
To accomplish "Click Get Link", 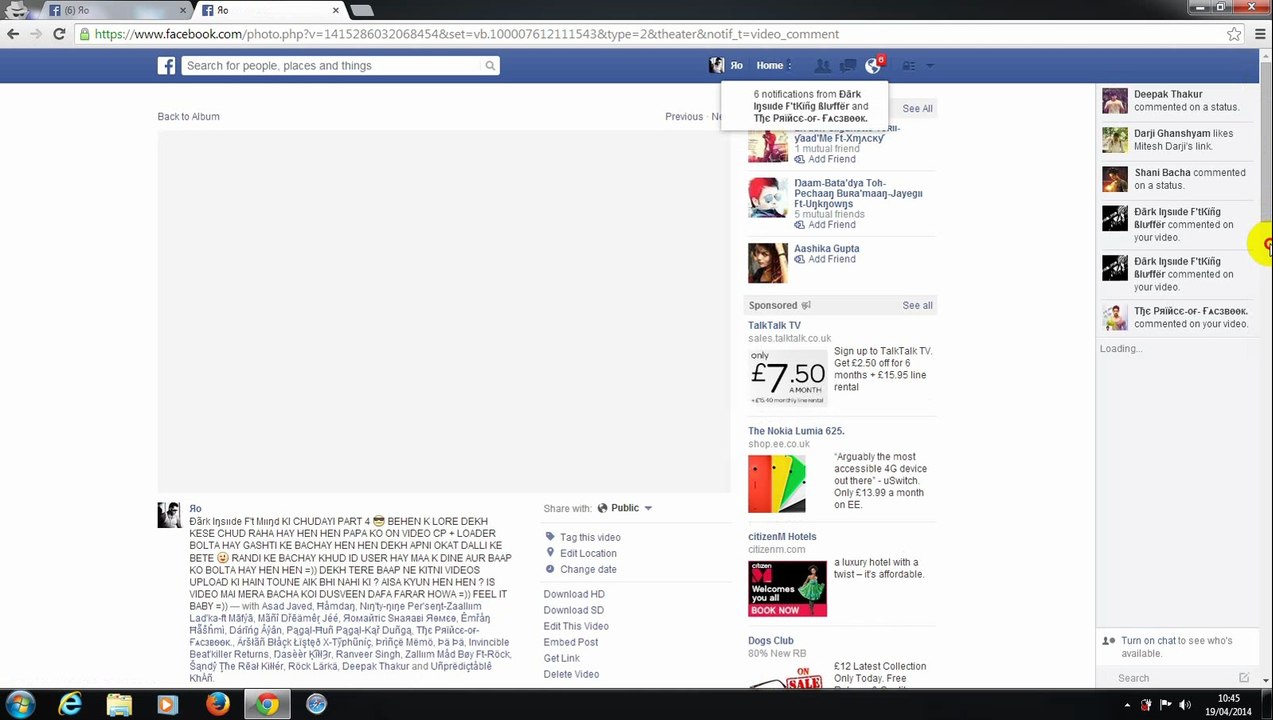I will click(561, 659).
